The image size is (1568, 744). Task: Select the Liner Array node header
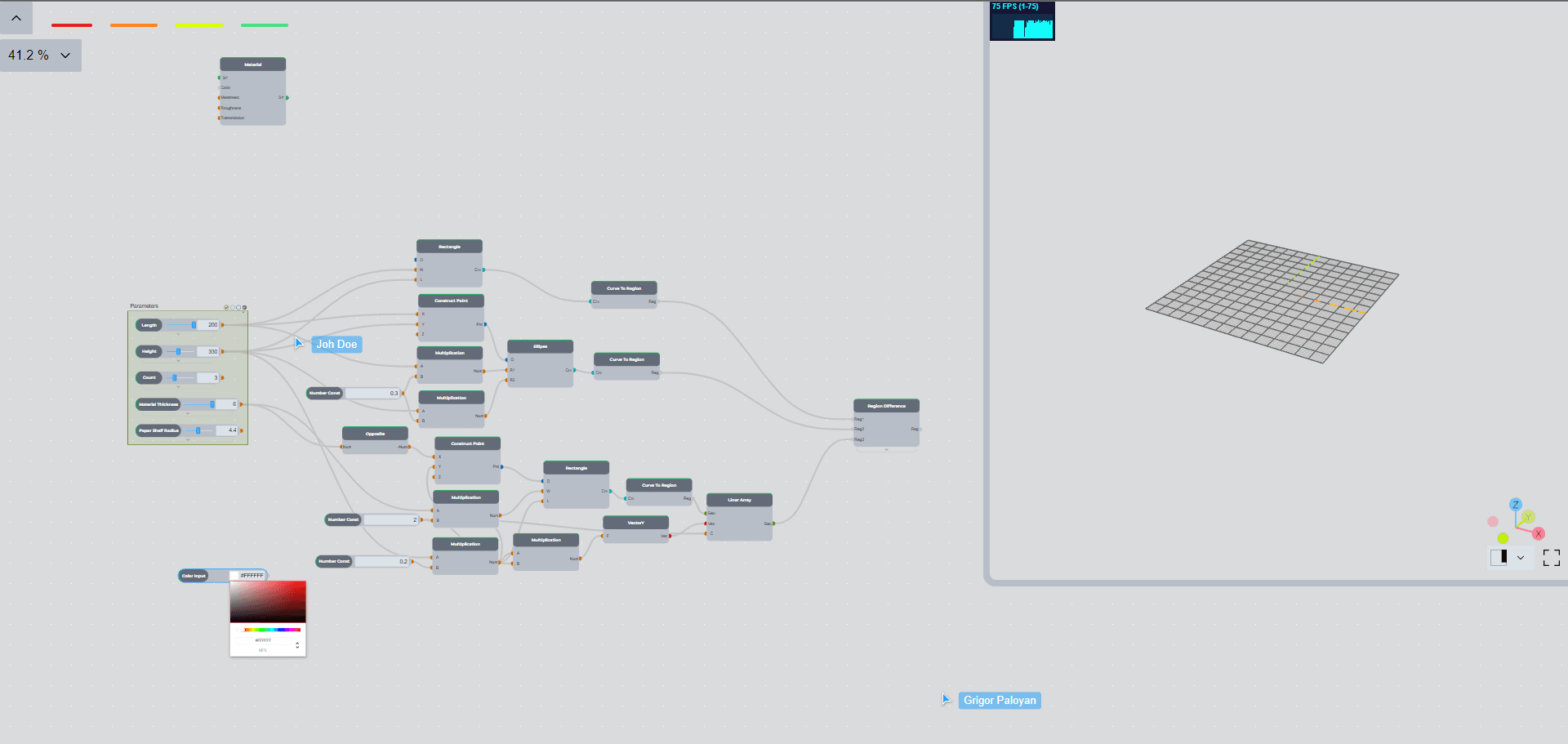[739, 500]
